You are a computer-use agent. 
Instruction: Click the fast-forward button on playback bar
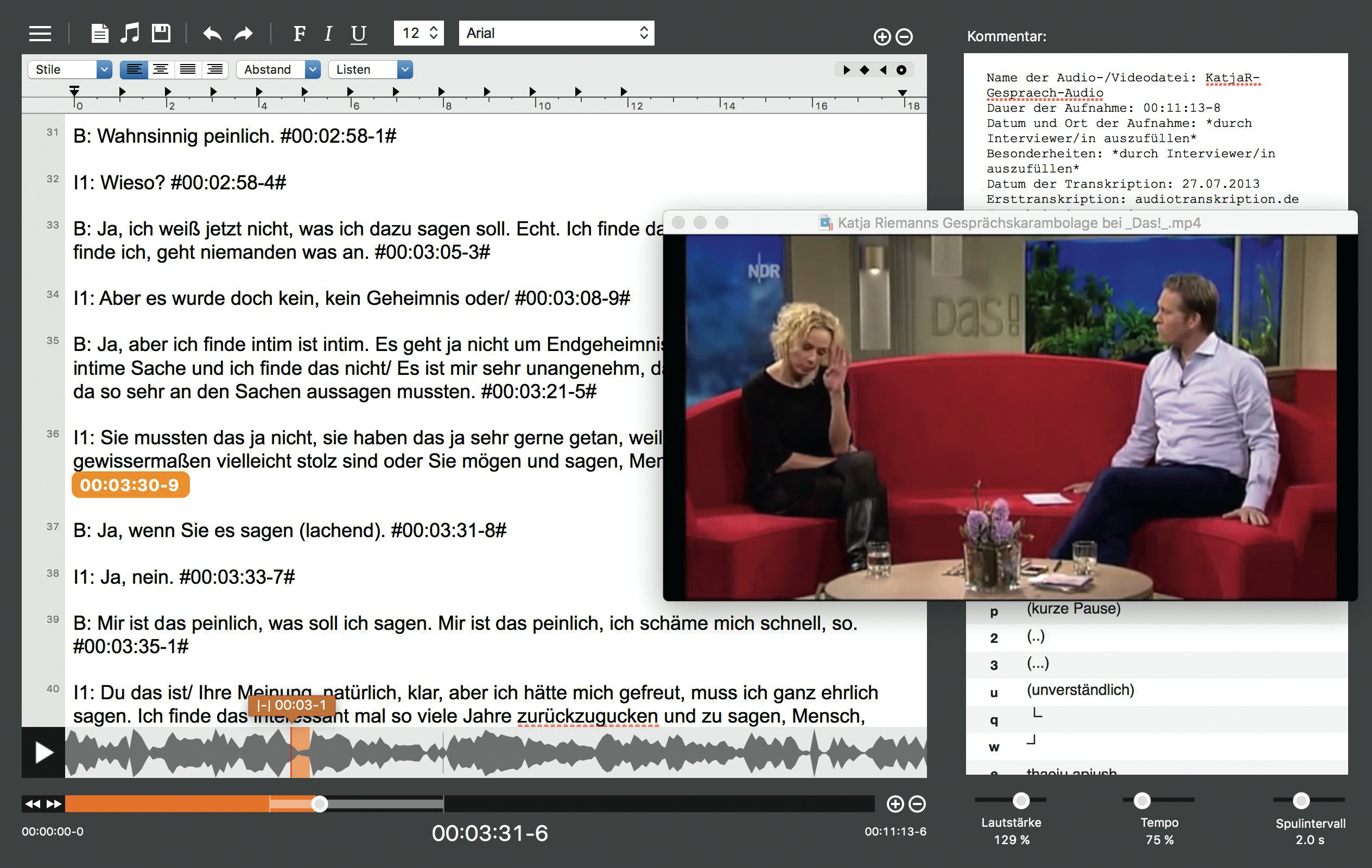(x=54, y=803)
